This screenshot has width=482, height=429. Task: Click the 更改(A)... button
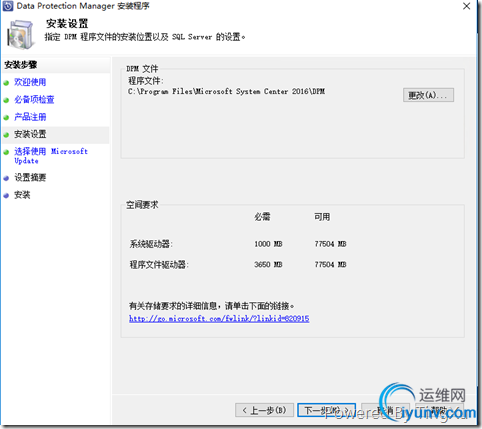(428, 95)
